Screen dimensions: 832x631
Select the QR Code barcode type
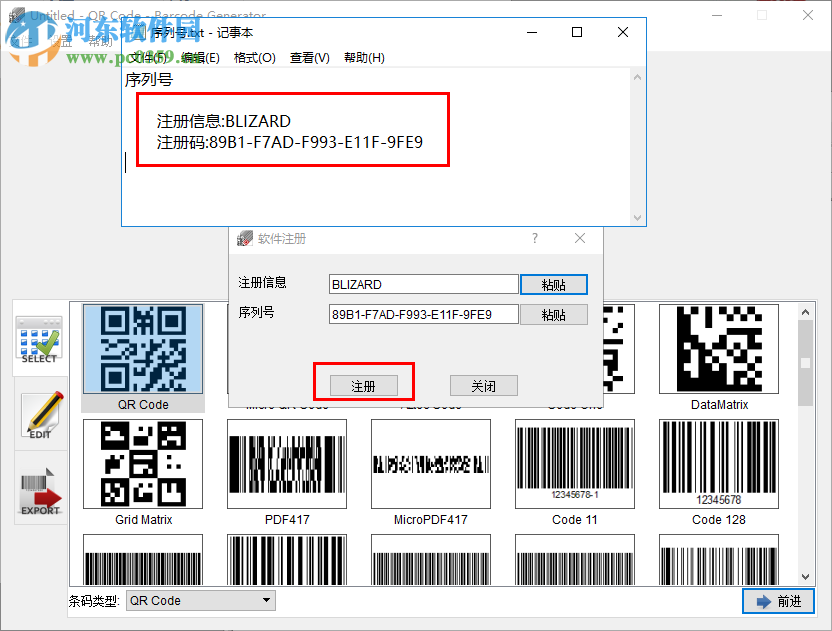pyautogui.click(x=142, y=349)
